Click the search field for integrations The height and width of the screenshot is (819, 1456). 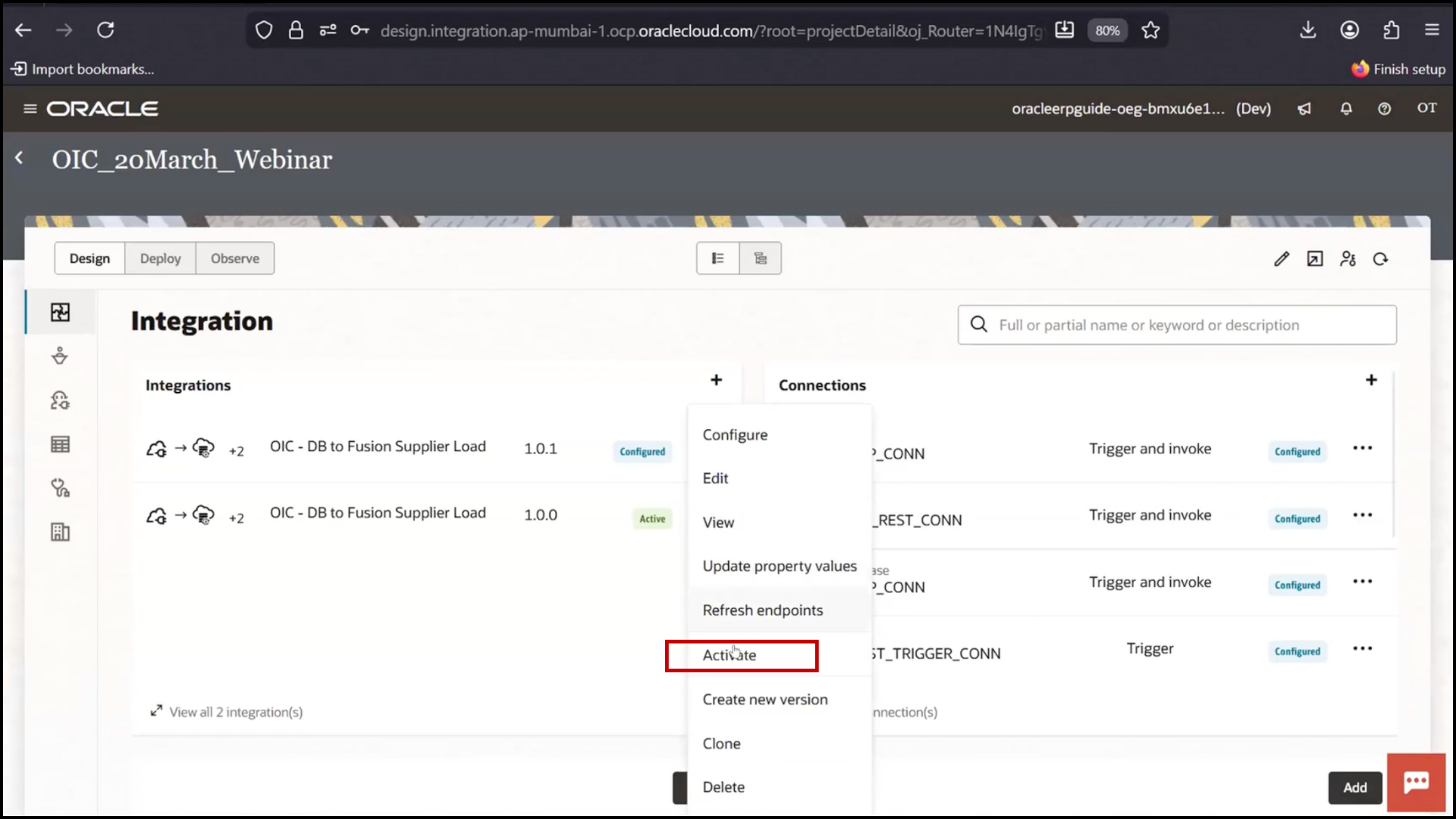(1177, 325)
